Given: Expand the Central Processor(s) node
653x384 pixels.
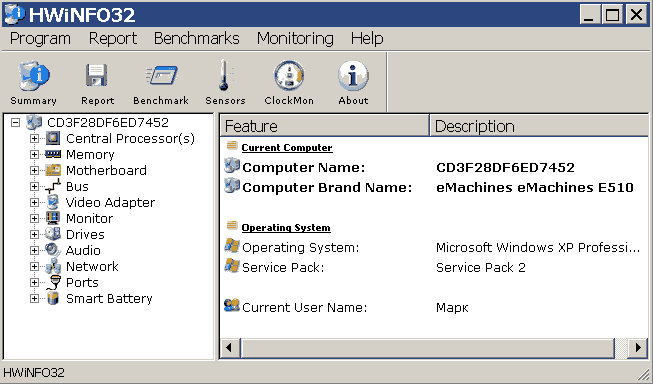Looking at the screenshot, I should point(35,138).
